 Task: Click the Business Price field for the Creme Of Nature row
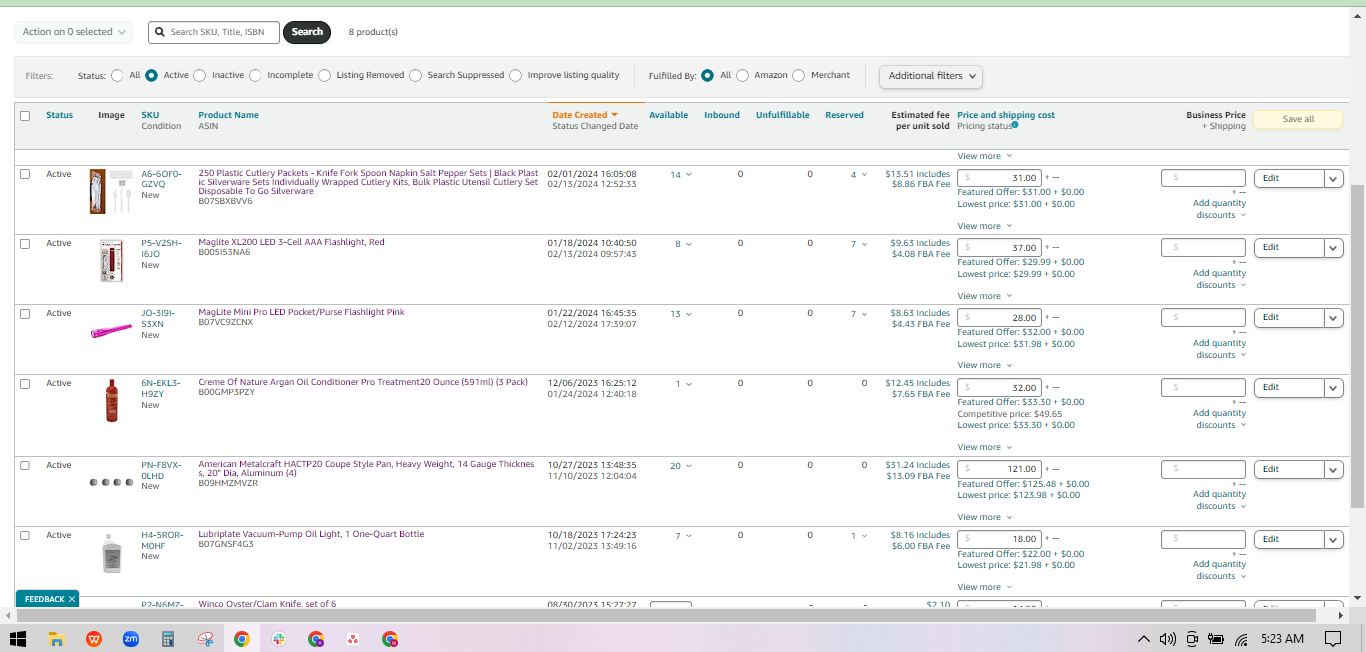click(x=1203, y=388)
